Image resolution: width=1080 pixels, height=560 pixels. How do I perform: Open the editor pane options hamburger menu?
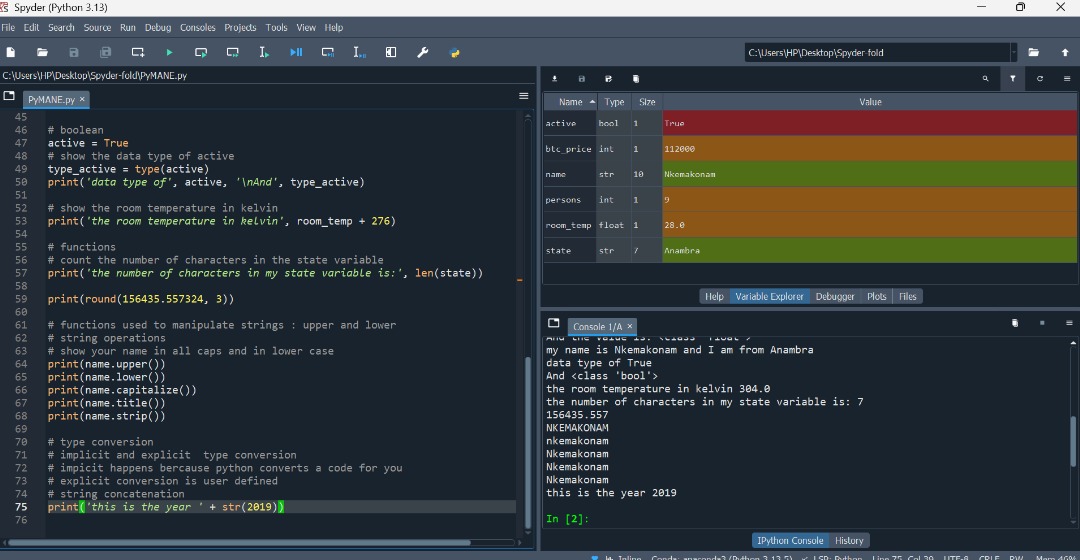pos(523,96)
